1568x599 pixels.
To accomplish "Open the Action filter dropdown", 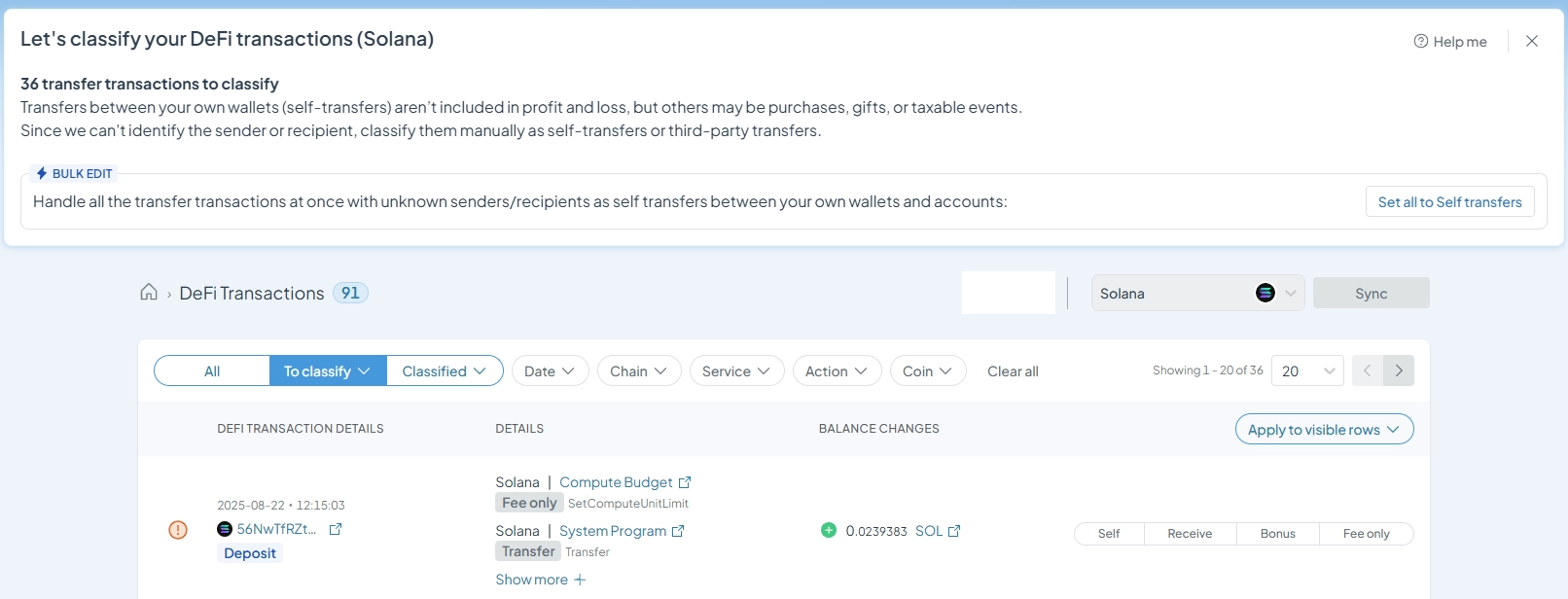I will (837, 370).
